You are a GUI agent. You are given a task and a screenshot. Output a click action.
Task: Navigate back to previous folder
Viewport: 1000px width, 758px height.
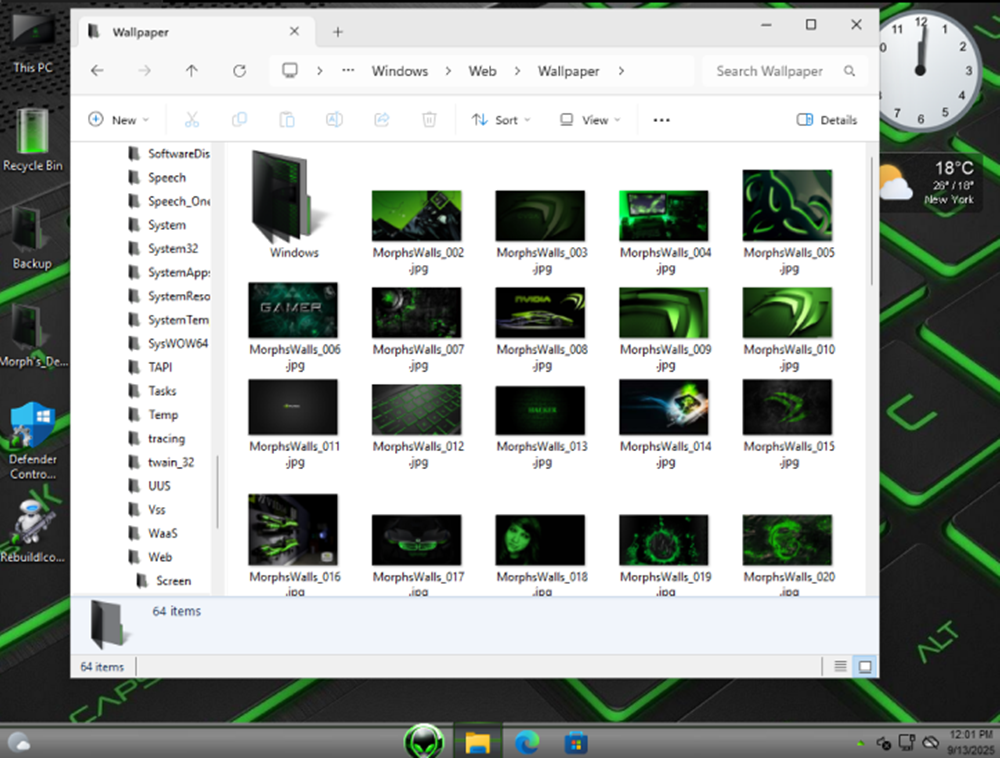pos(97,71)
